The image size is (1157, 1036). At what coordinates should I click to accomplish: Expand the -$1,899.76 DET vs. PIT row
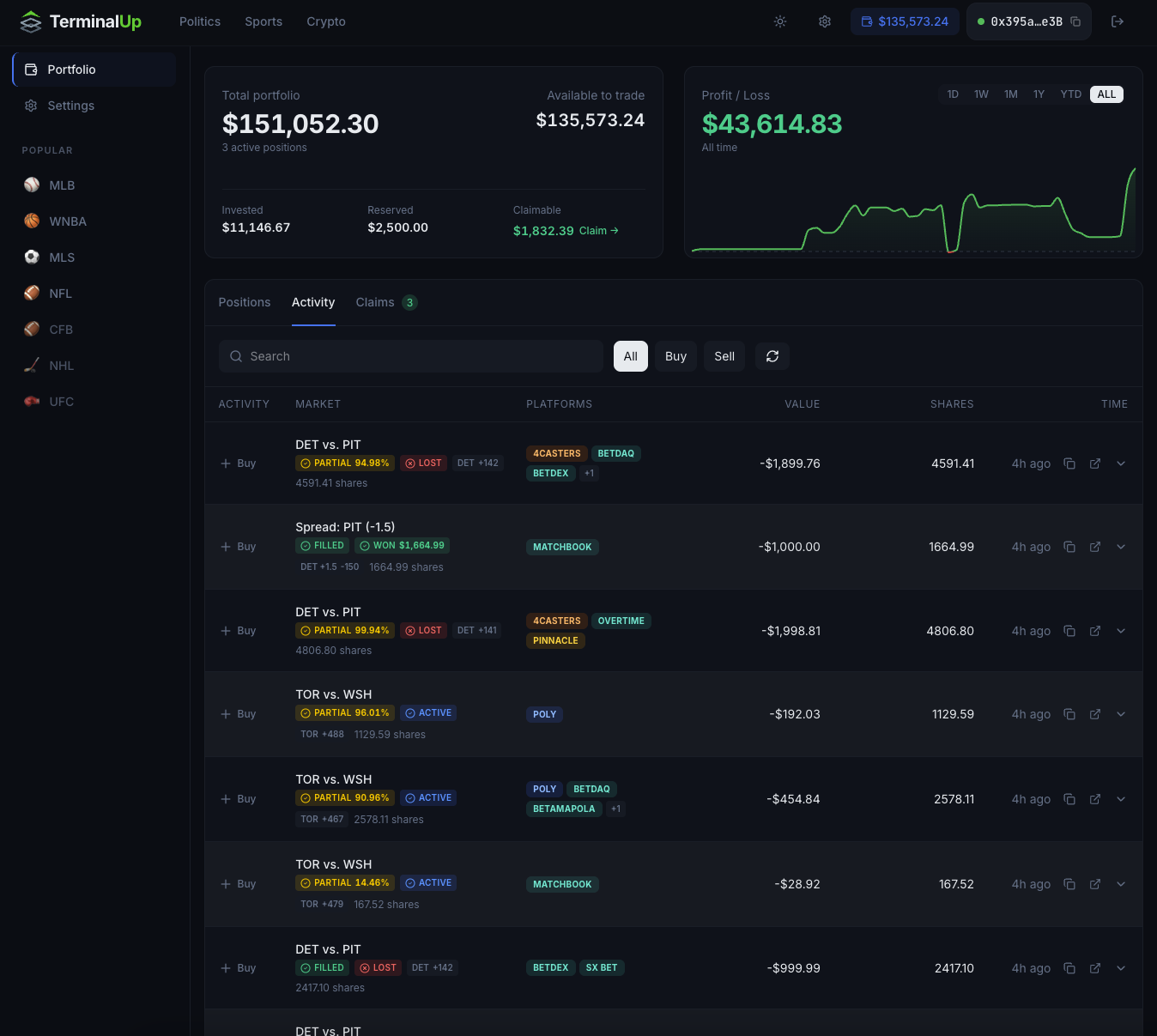click(x=1121, y=463)
